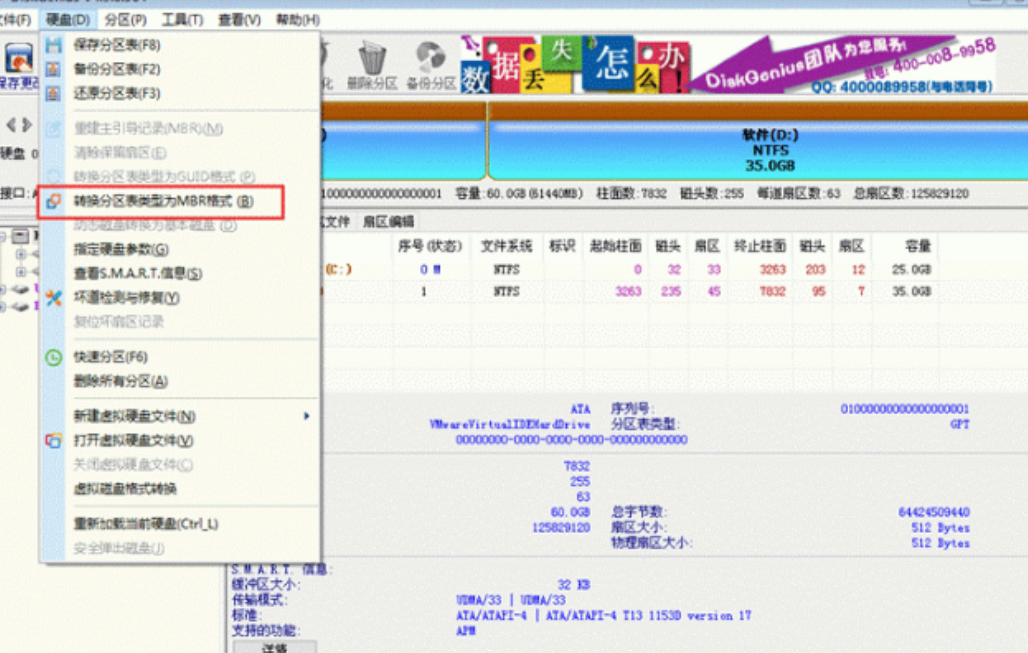Click the next disk right arrow
Image resolution: width=1028 pixels, height=653 pixels.
click(x=26, y=125)
